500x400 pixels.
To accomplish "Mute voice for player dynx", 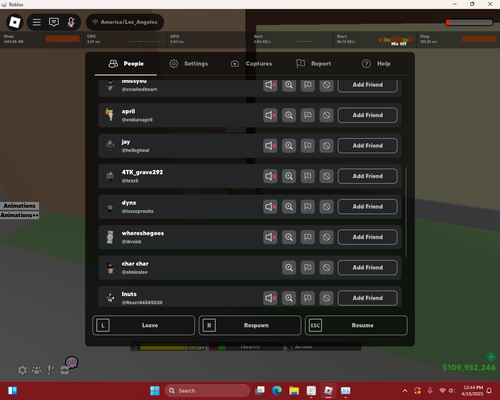I will [x=270, y=207].
